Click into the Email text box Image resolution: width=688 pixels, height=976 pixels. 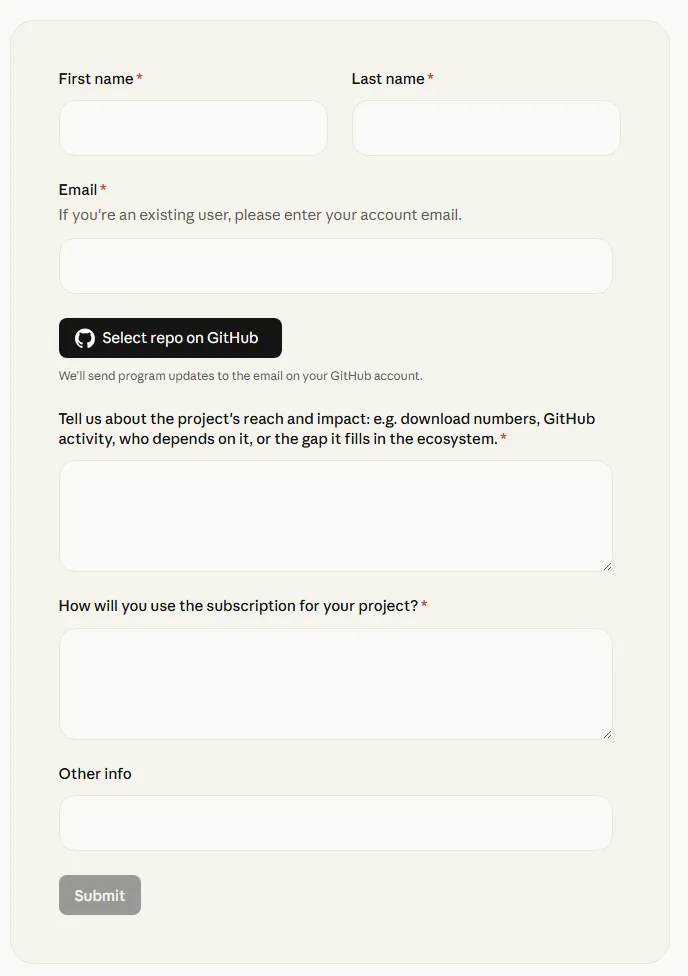click(336, 266)
